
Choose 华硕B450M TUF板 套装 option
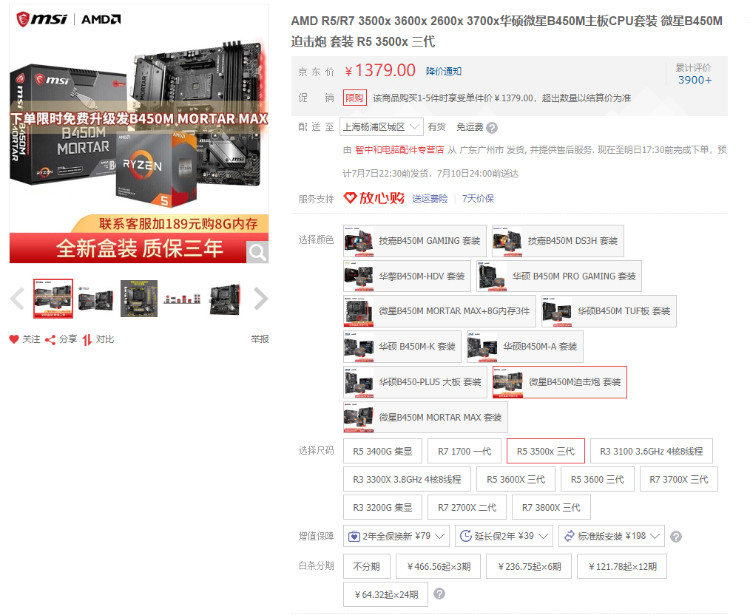click(x=609, y=311)
